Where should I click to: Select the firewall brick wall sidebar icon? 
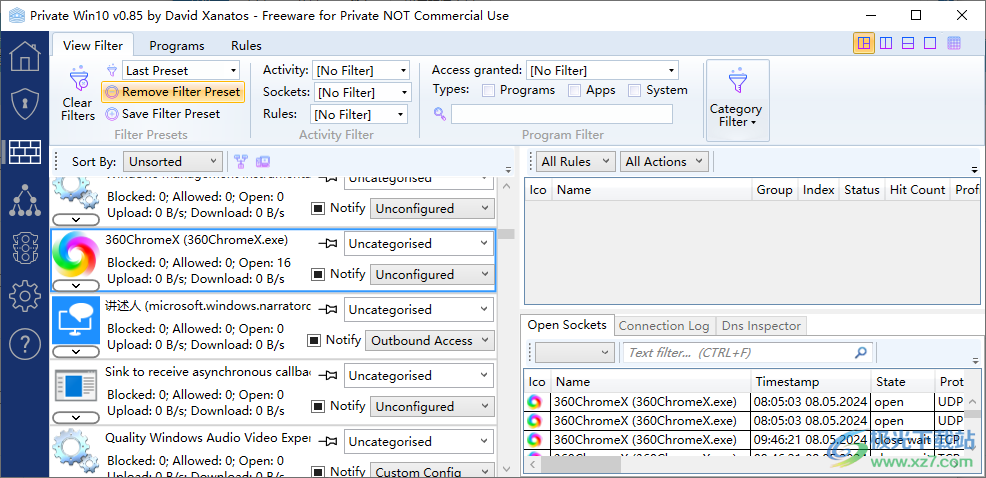coord(24,151)
